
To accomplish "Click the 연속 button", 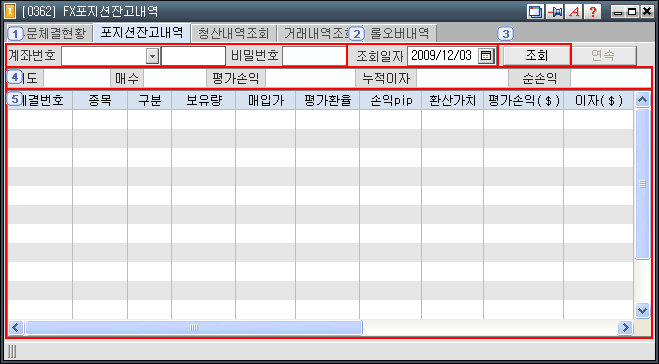I will click(x=603, y=55).
